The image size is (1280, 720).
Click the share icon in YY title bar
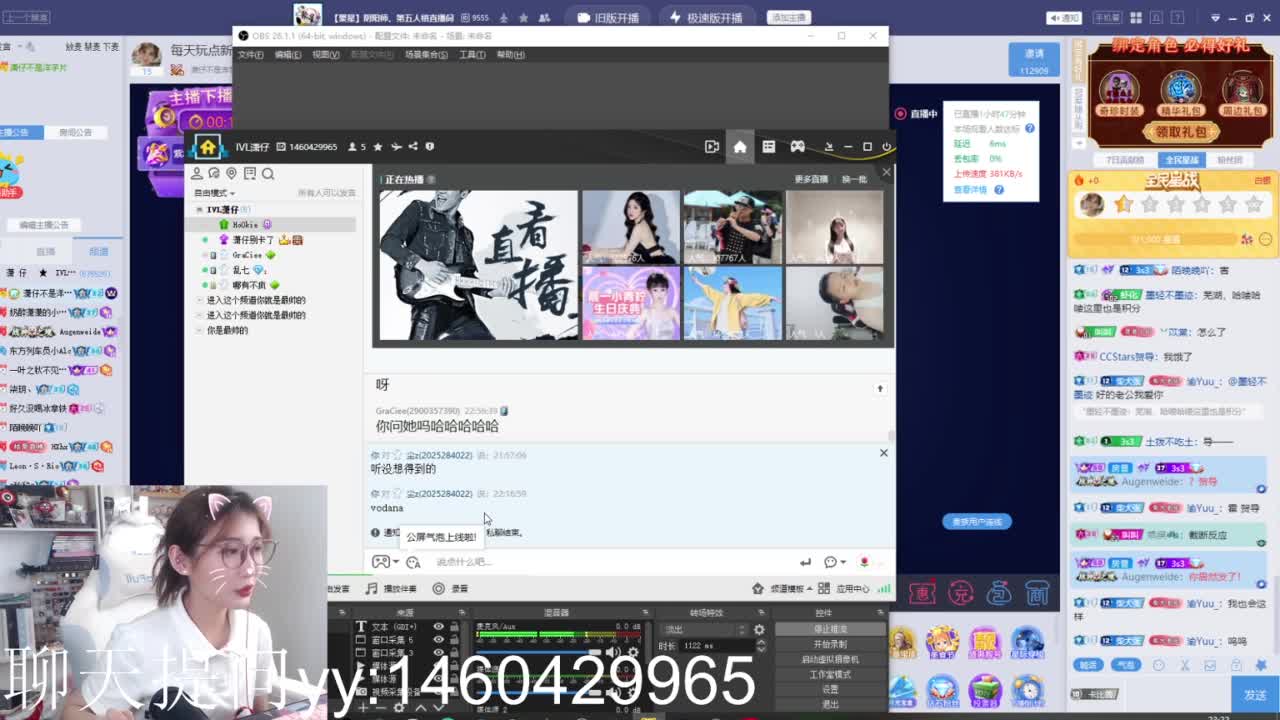coord(413,147)
